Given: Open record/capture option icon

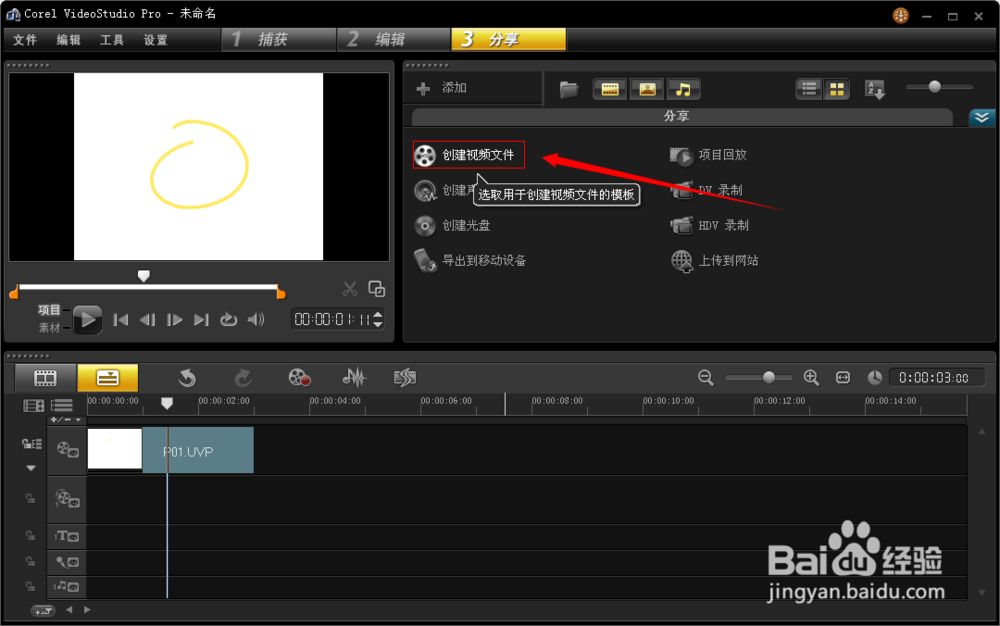Looking at the screenshot, I should tap(299, 377).
